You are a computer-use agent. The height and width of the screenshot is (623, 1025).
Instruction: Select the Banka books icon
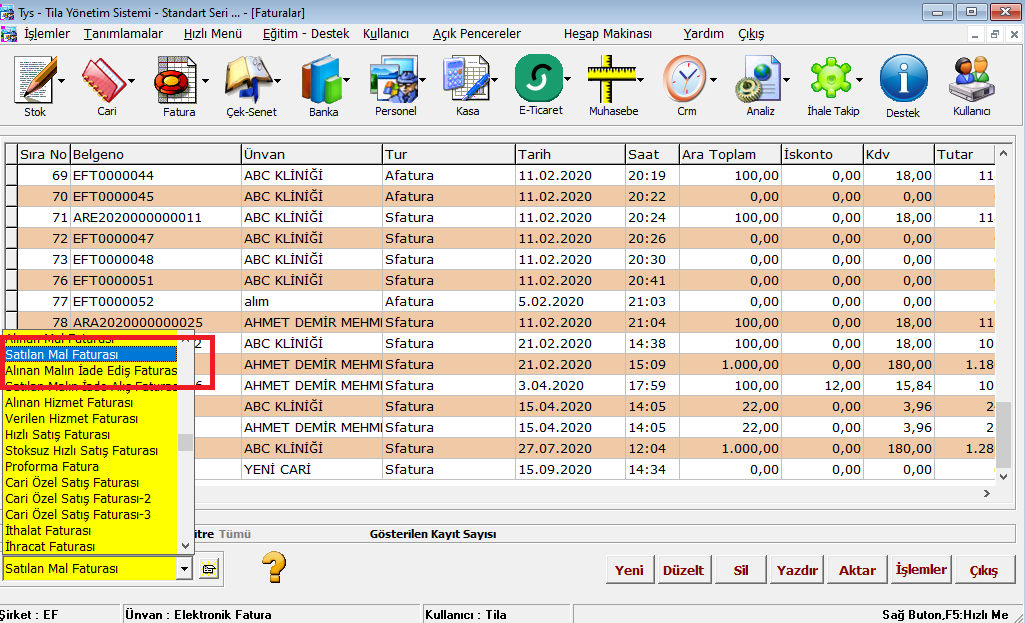[322, 83]
